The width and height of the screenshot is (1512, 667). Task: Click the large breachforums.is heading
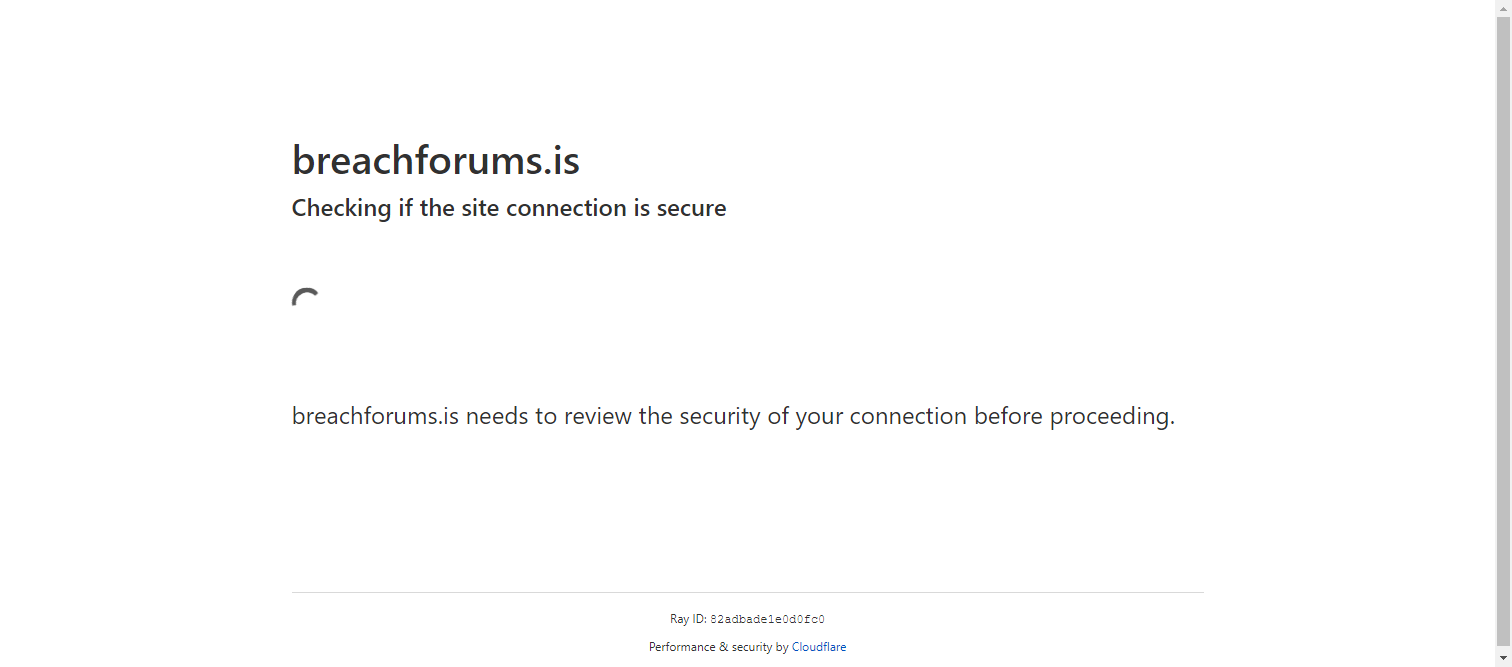(436, 160)
